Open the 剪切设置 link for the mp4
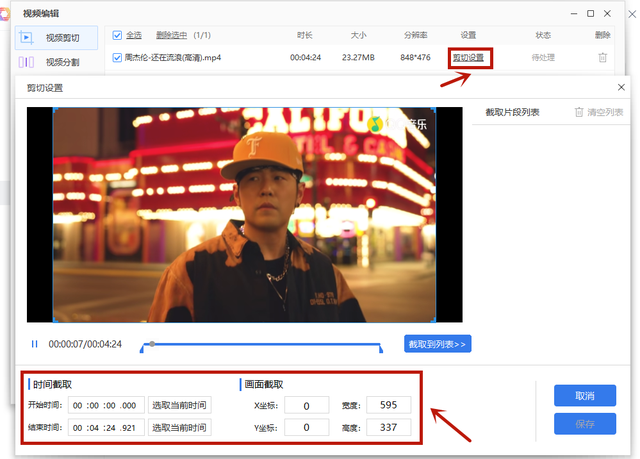640x459 pixels. point(468,58)
